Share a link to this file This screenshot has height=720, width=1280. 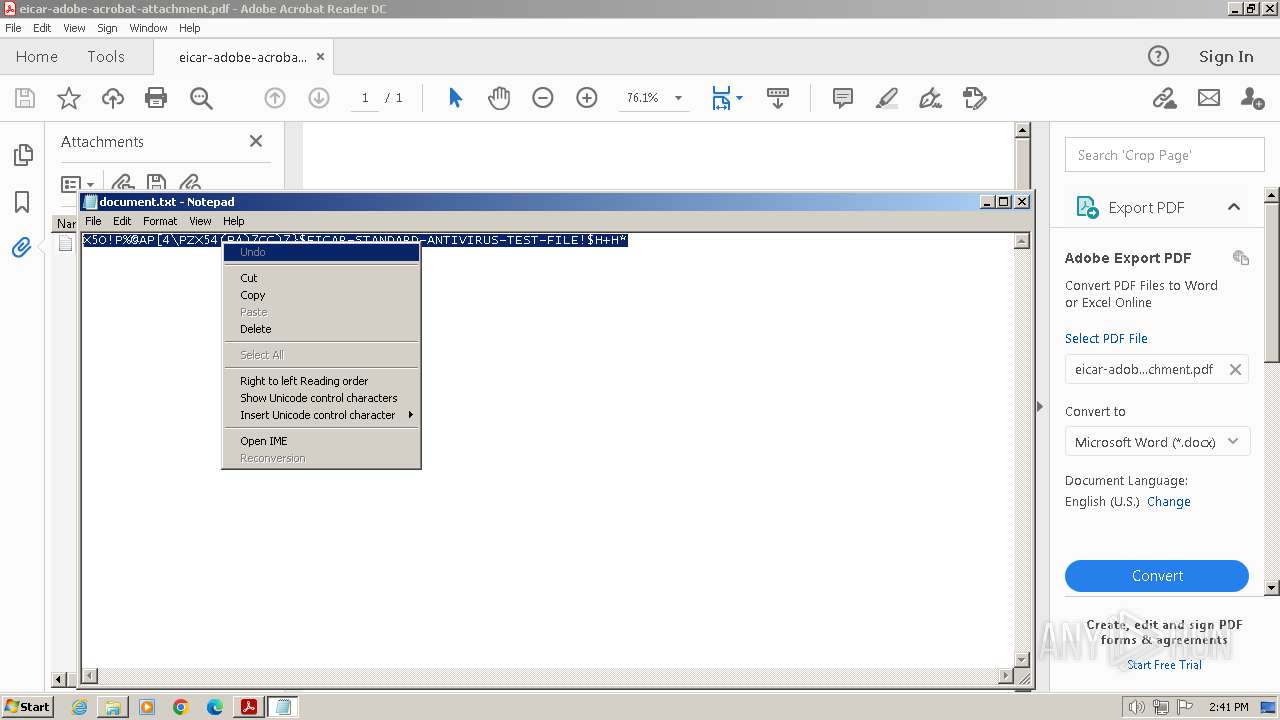click(x=1164, y=98)
